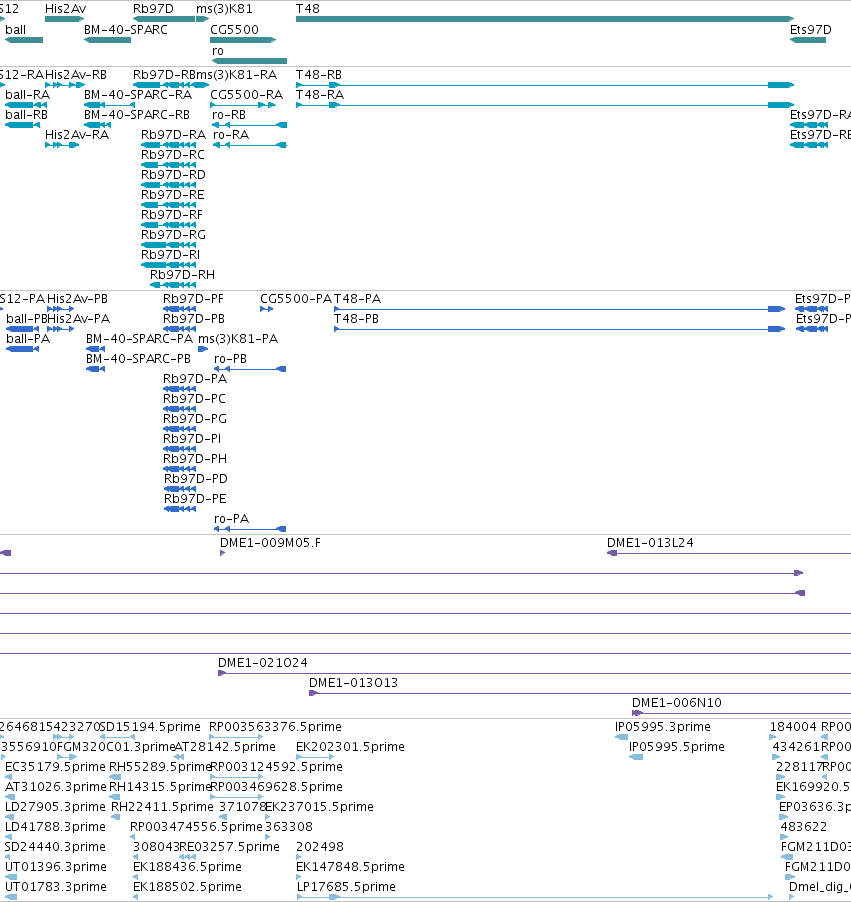Select transcript Rb97D-RH
The height and width of the screenshot is (902, 851).
[x=173, y=285]
